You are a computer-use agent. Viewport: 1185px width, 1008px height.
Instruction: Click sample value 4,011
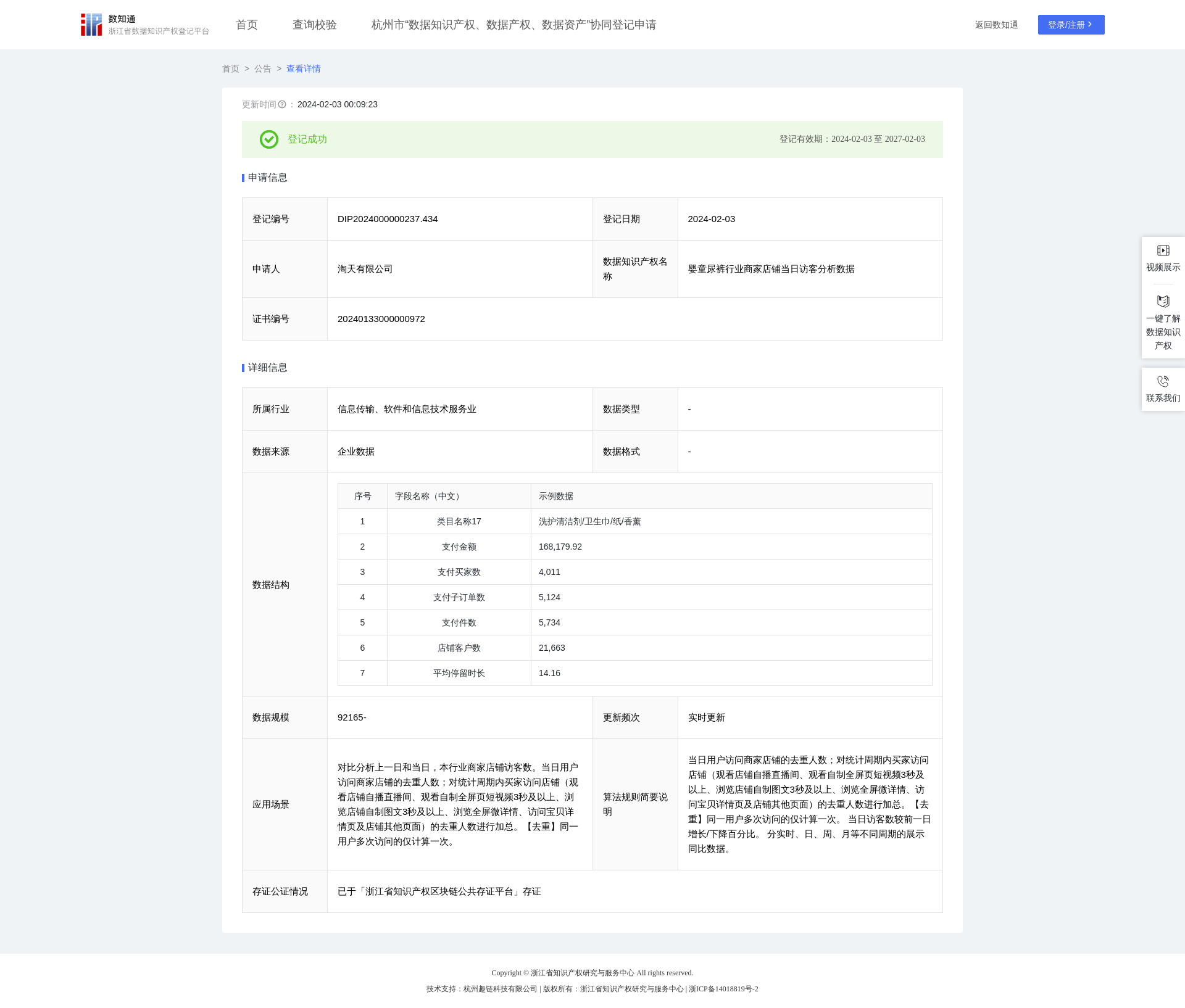pyautogui.click(x=549, y=572)
